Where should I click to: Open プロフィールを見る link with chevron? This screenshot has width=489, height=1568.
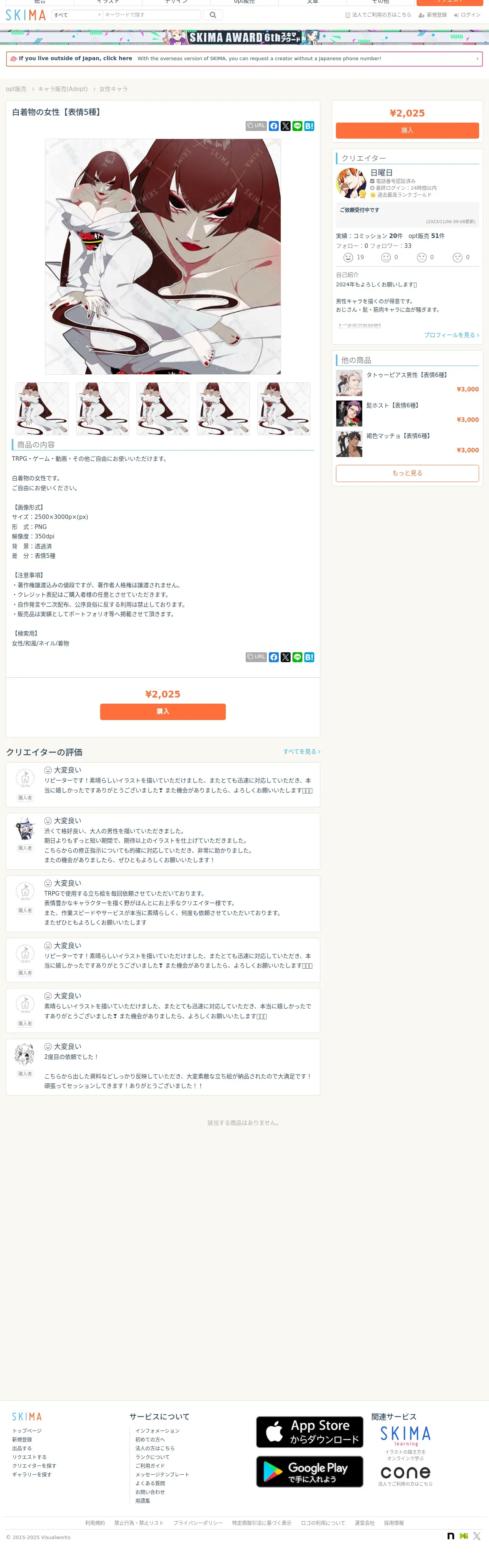coord(451,335)
